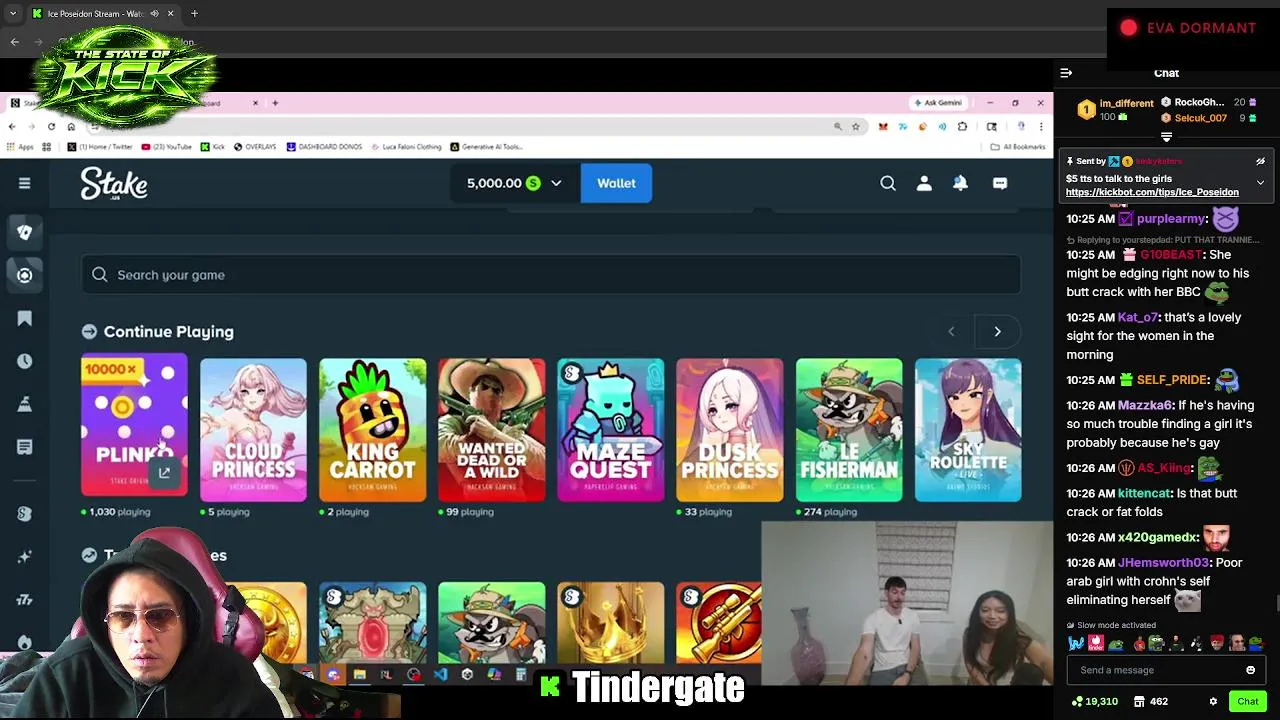This screenshot has width=1280, height=720.
Task: Open the Cloud Princess game tile
Action: (x=253, y=430)
